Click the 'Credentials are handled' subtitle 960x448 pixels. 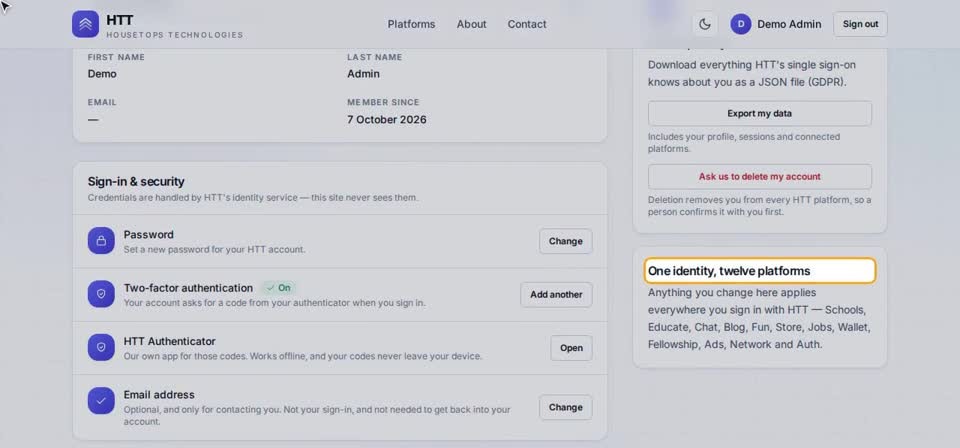253,198
